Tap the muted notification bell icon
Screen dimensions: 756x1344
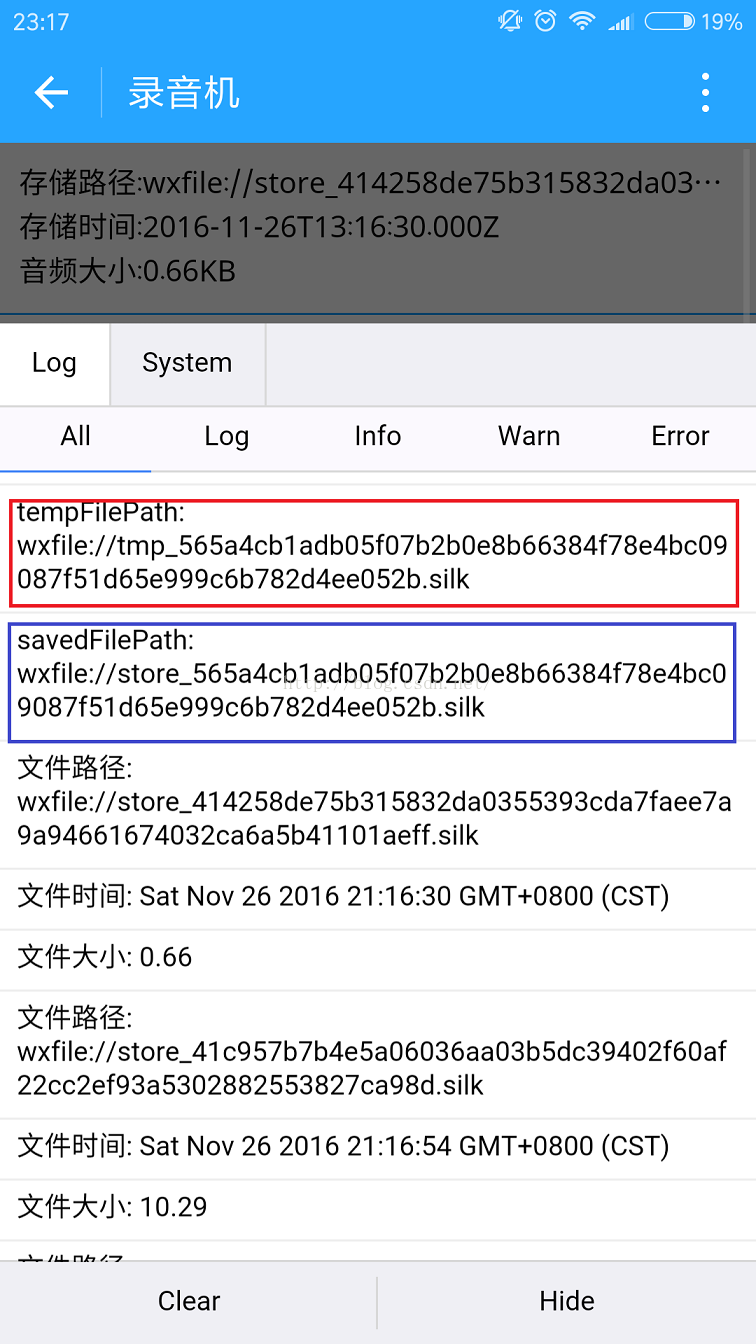(x=510, y=21)
